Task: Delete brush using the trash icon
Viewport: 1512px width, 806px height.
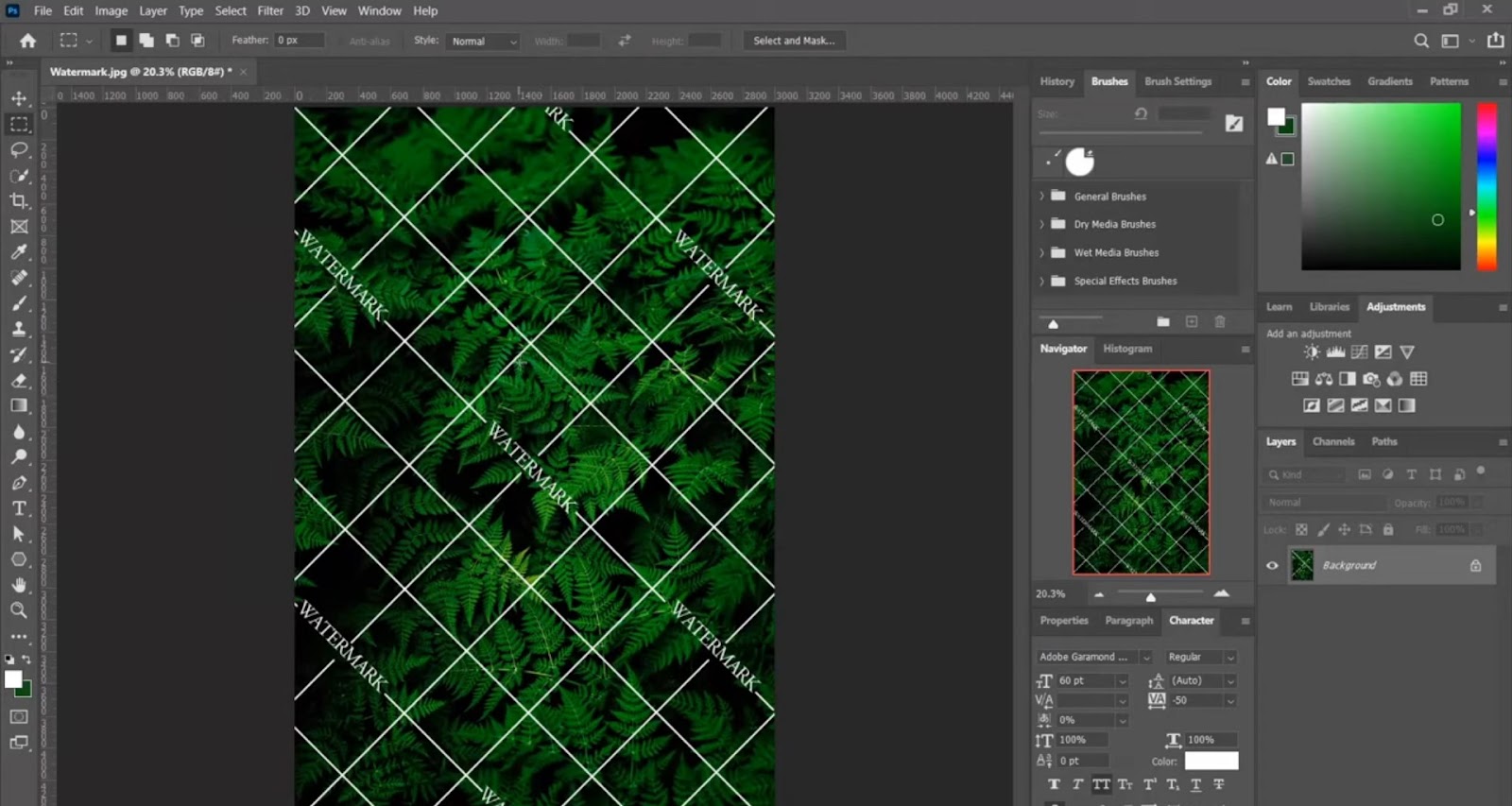Action: pyautogui.click(x=1220, y=322)
